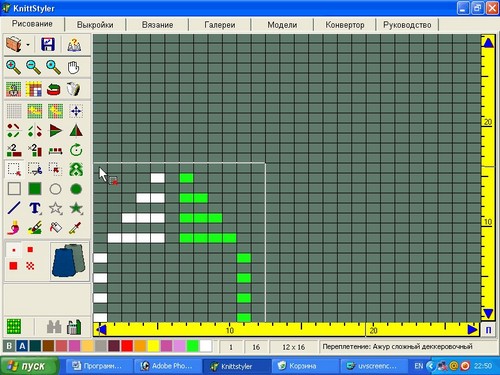
Task: Open dropdown arrow next to open file icon
Action: 28,45
